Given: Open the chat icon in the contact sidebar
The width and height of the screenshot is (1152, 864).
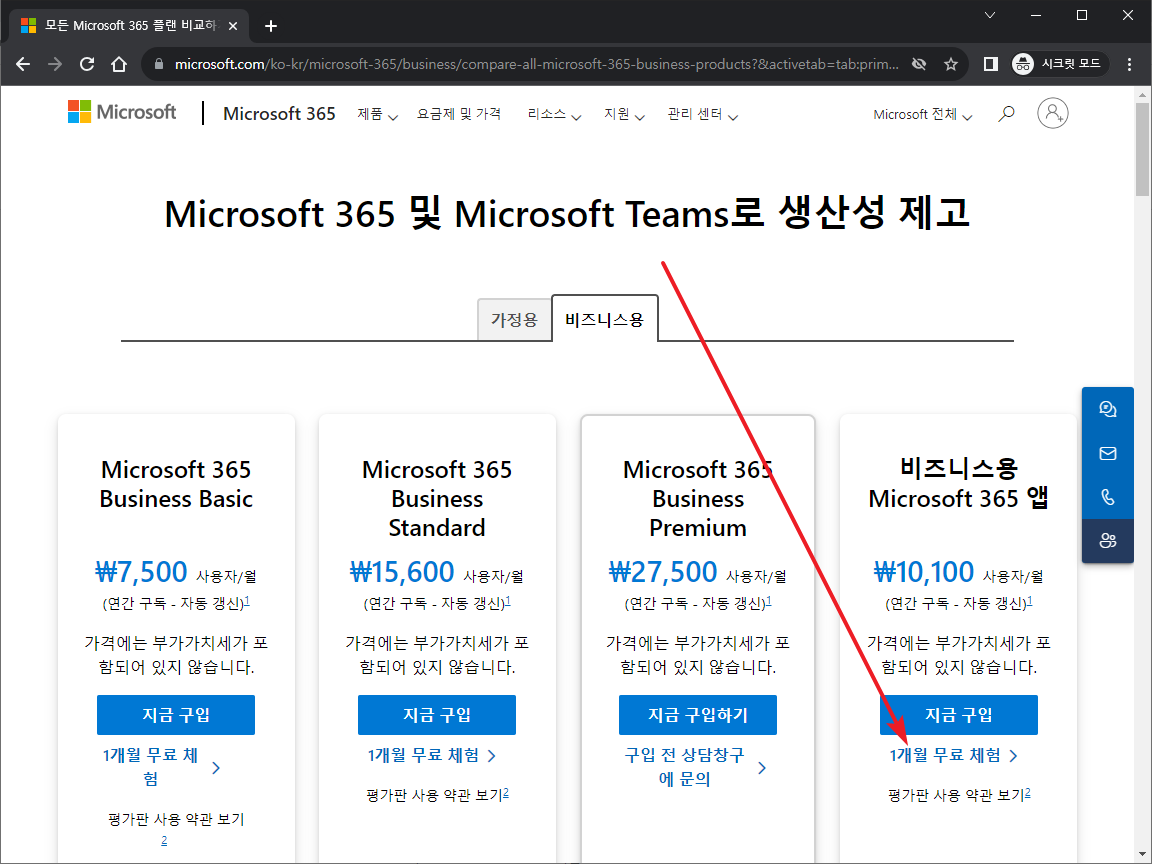Looking at the screenshot, I should 1107,409.
